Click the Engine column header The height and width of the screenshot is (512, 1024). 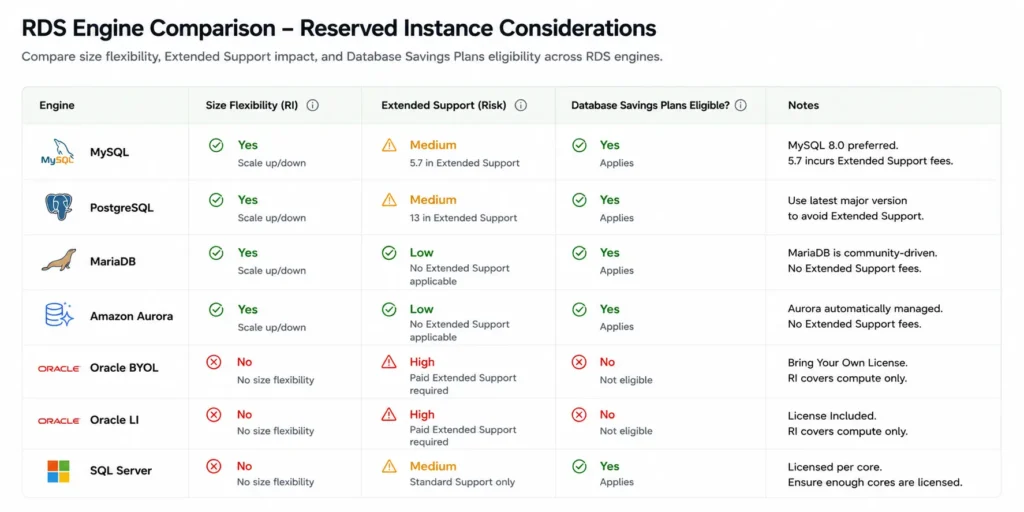point(57,105)
